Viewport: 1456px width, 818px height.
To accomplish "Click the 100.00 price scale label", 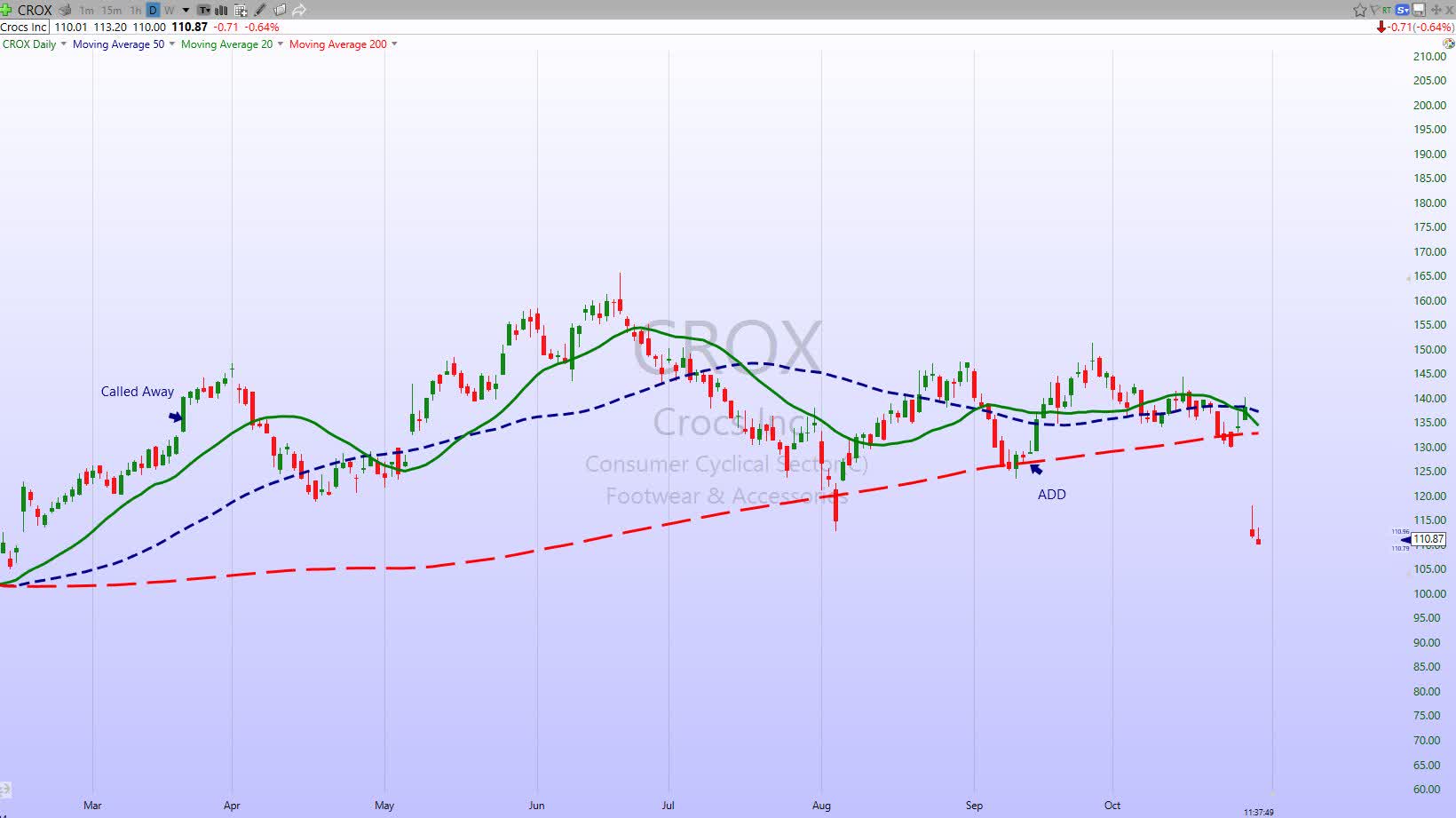I will (x=1429, y=594).
